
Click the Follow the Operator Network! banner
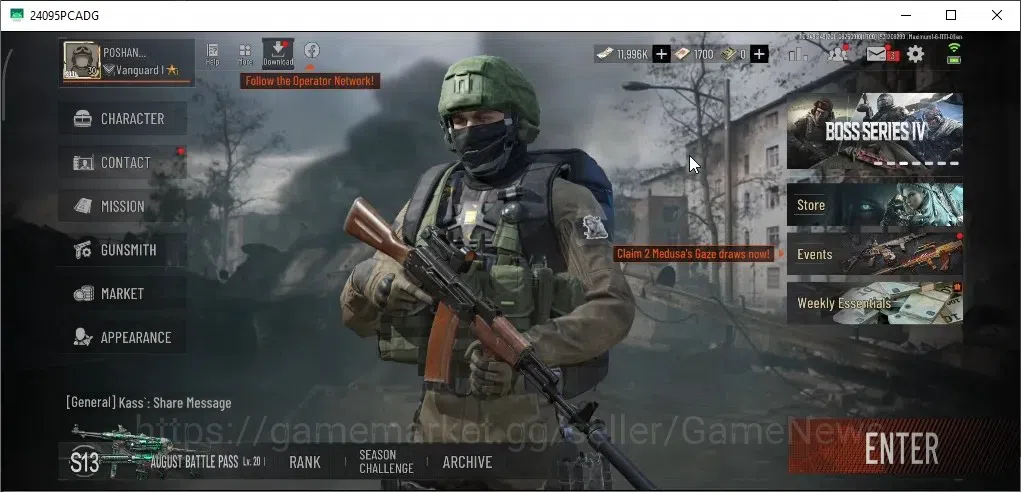(x=310, y=81)
